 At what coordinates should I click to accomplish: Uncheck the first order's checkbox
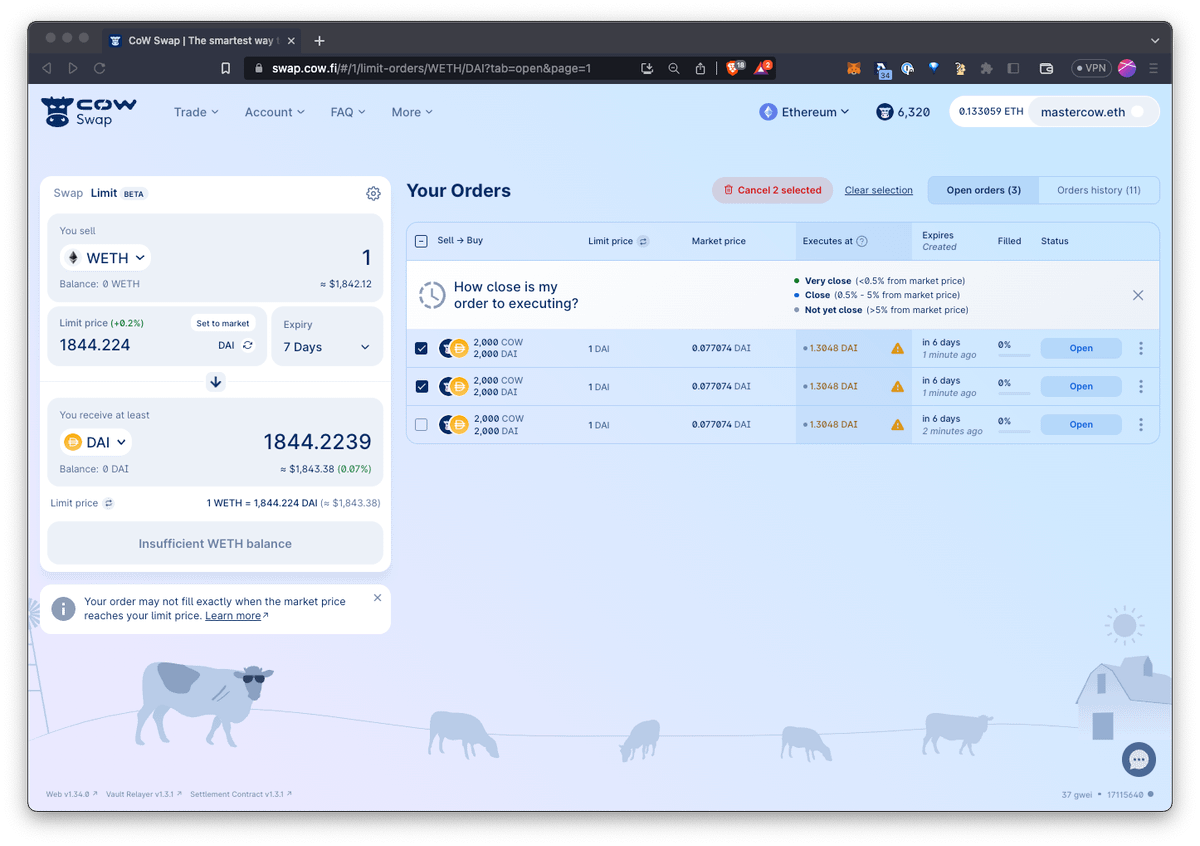pos(421,347)
